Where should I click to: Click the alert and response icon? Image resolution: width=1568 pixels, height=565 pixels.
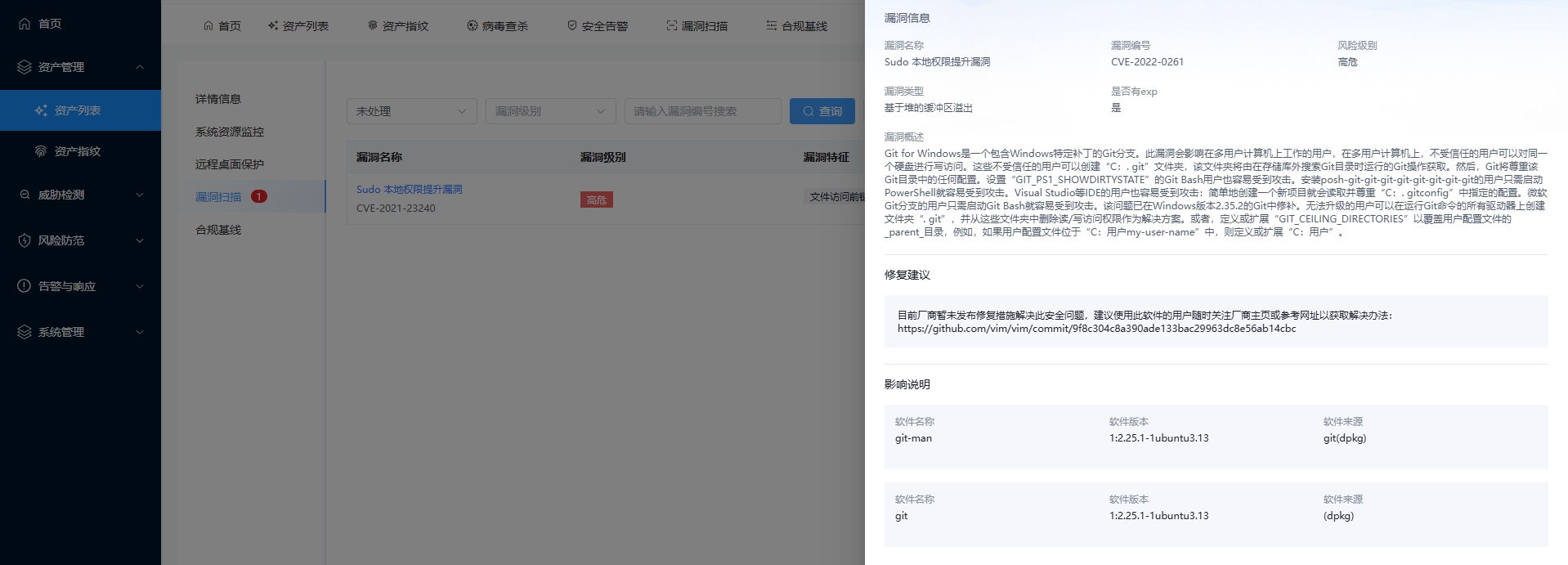point(25,286)
